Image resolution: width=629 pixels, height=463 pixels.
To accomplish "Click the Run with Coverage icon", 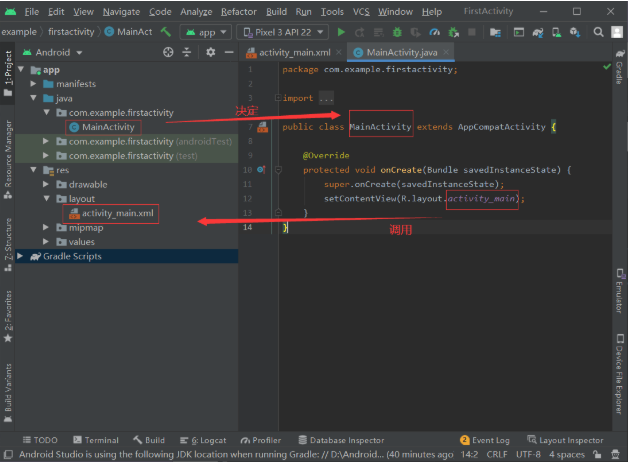I will pyautogui.click(x=416, y=32).
